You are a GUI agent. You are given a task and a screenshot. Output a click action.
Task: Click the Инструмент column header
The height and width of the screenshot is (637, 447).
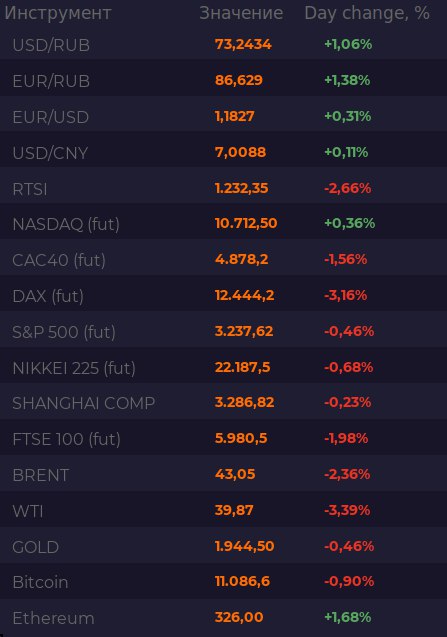pyautogui.click(x=58, y=13)
